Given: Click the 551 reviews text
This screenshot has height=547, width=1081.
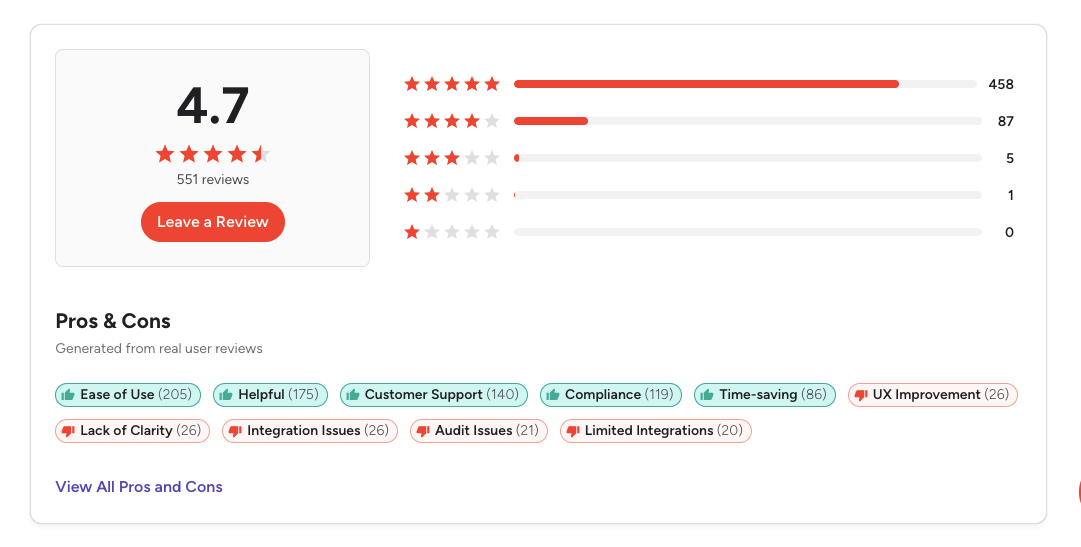Looking at the screenshot, I should point(212,179).
